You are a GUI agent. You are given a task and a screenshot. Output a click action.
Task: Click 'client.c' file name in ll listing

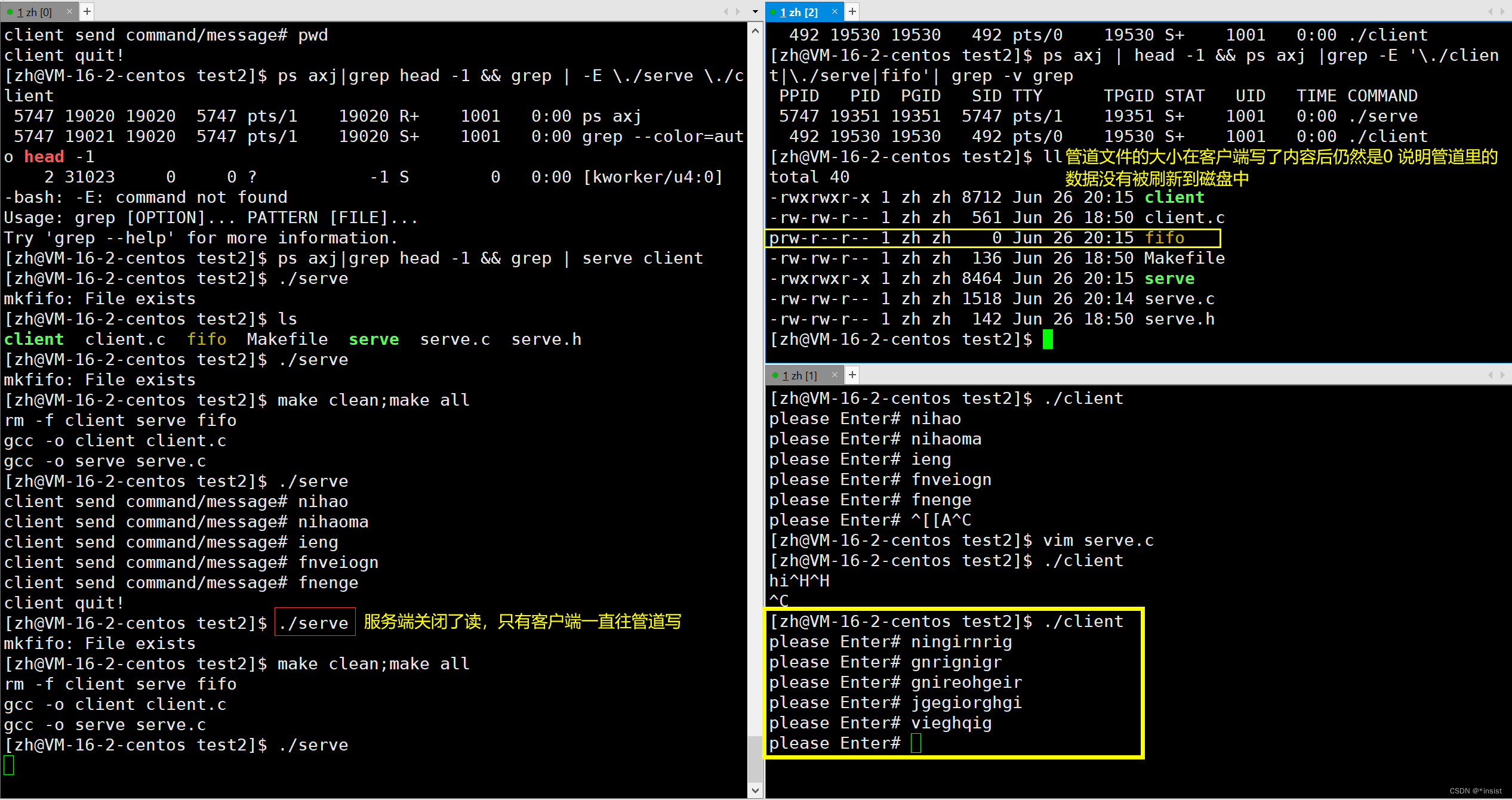[x=1184, y=218]
